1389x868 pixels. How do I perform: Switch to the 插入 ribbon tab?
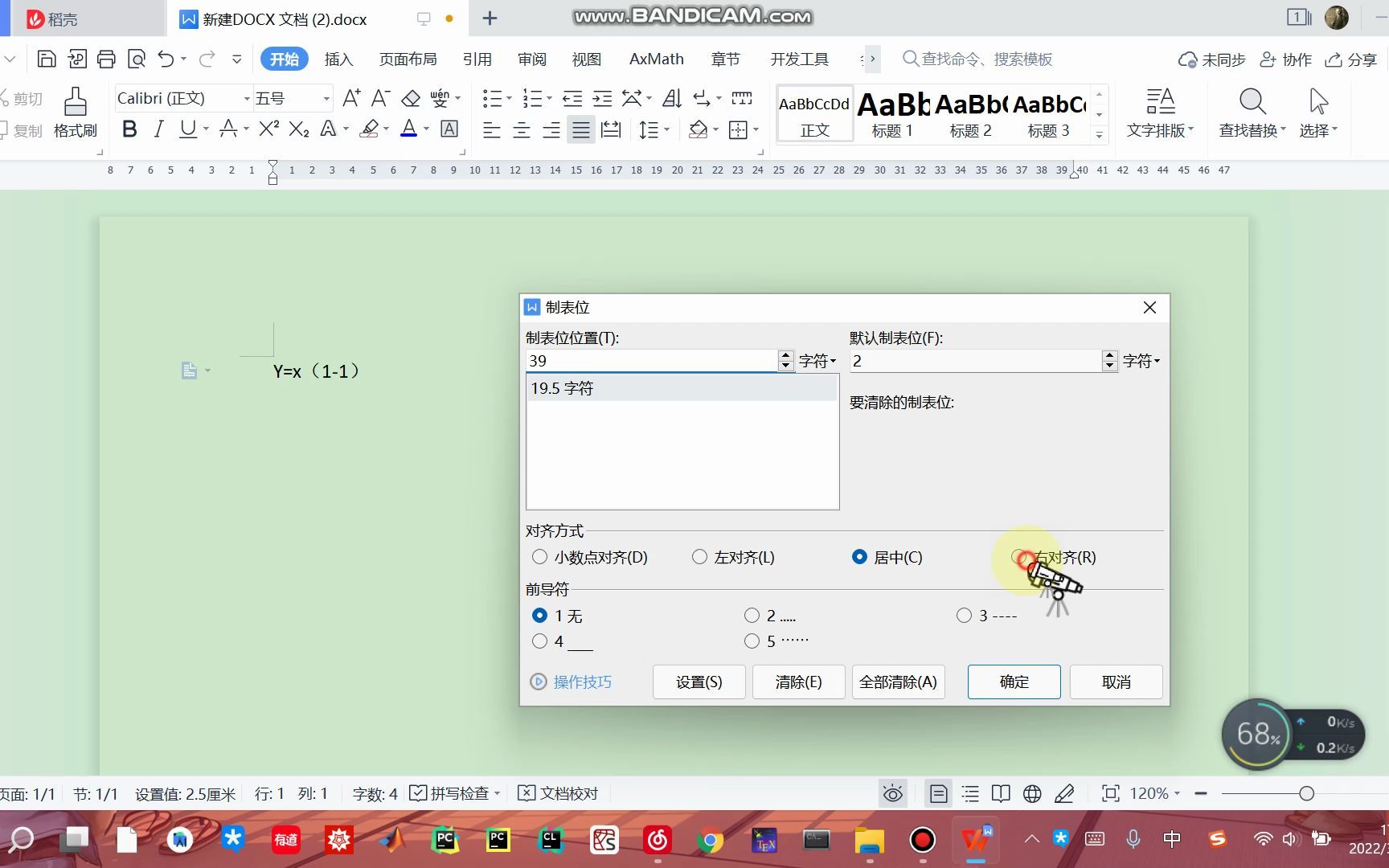point(338,59)
